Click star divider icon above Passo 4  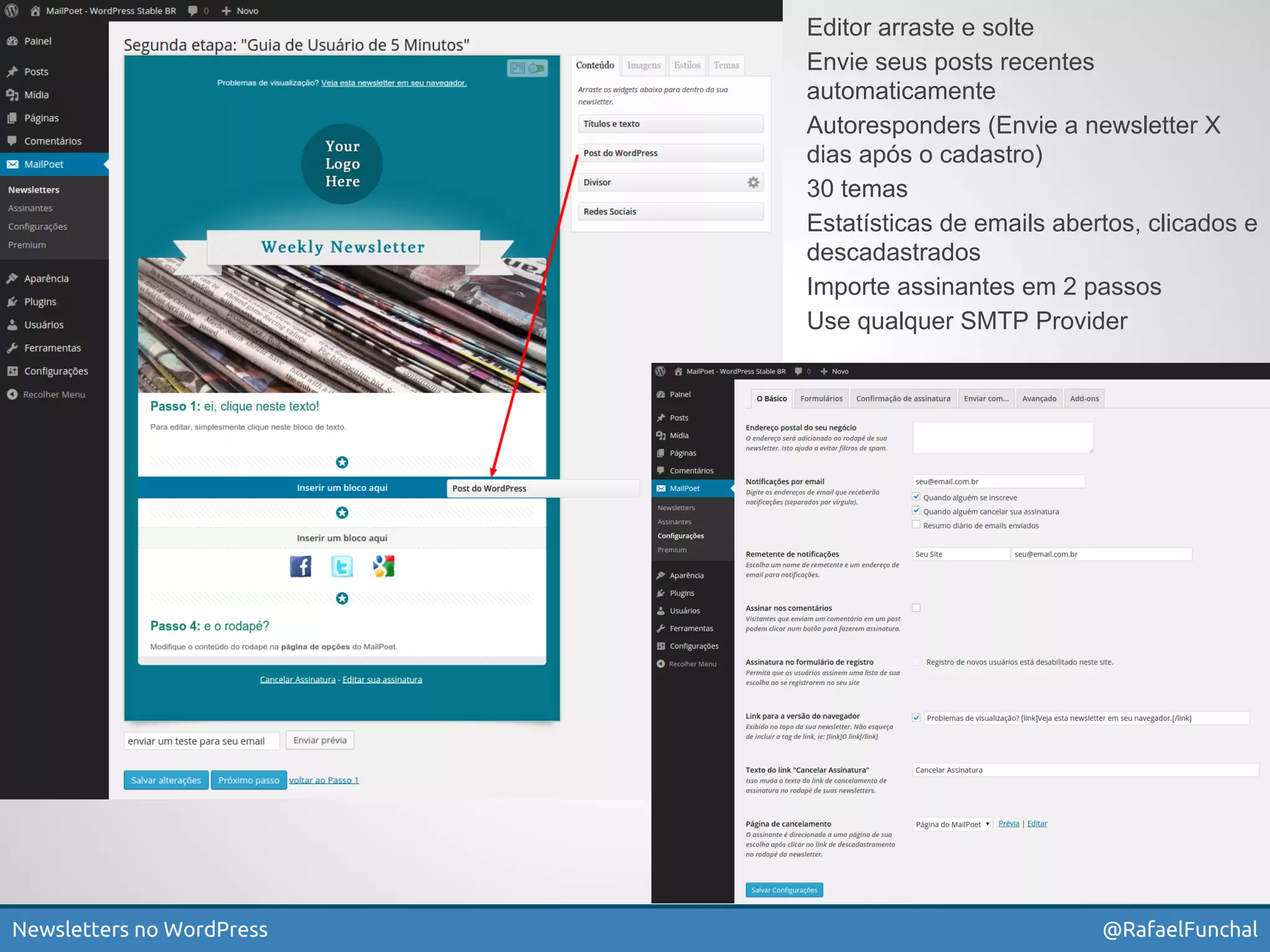point(342,598)
